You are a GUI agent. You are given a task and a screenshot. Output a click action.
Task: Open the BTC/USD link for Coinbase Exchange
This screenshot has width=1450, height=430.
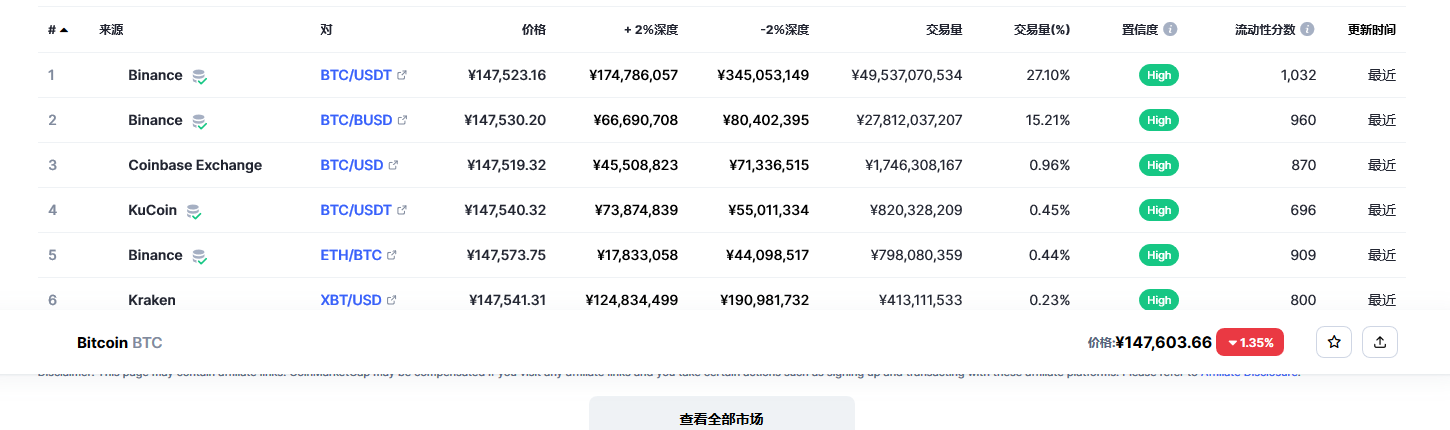pos(352,165)
